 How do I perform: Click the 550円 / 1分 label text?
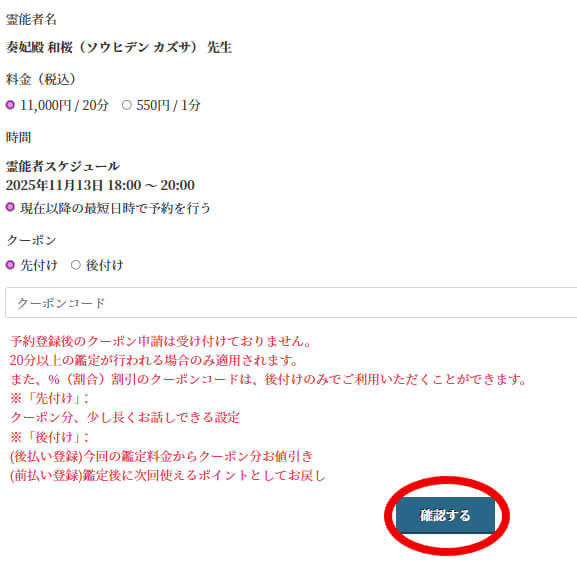pyautogui.click(x=168, y=106)
